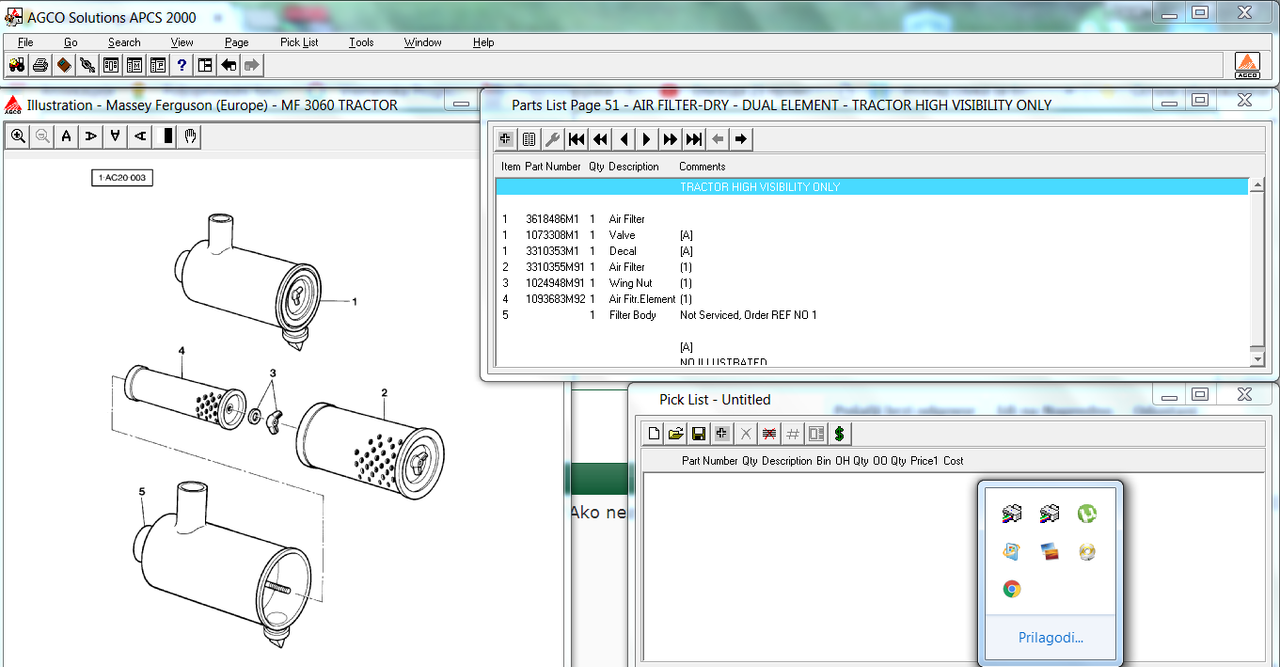Go to previous page in Parts List

(623, 139)
